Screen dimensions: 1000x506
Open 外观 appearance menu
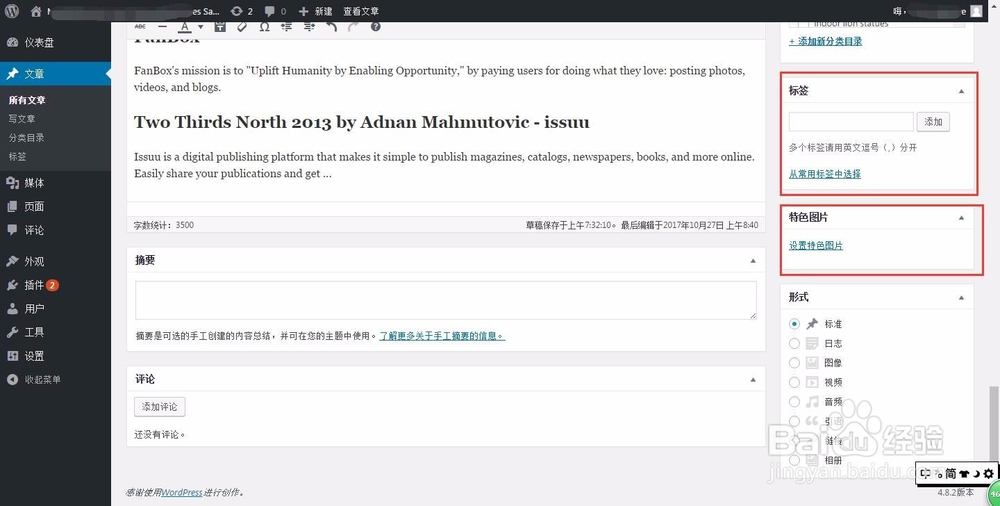coord(55,262)
